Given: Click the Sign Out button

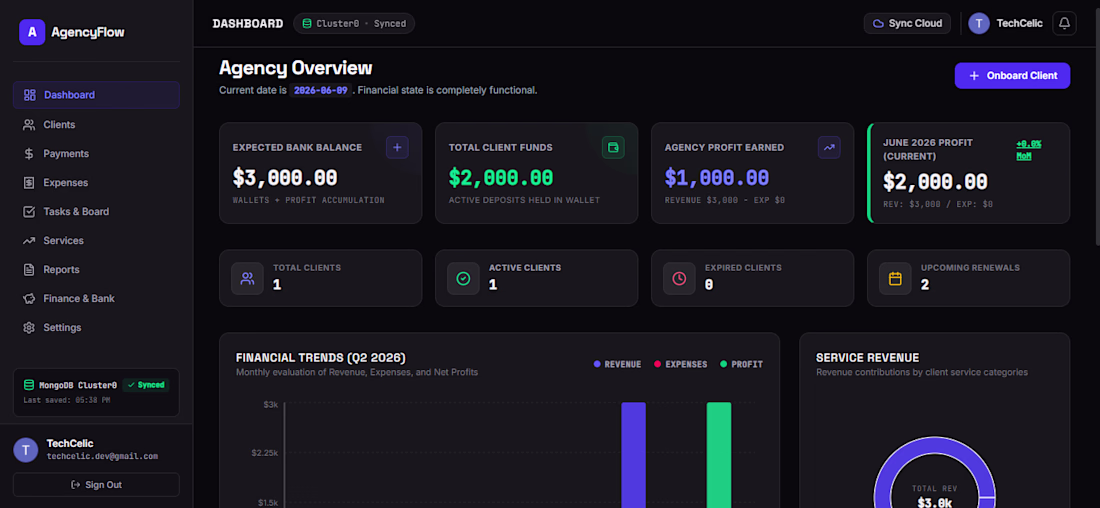Looking at the screenshot, I should [96, 485].
